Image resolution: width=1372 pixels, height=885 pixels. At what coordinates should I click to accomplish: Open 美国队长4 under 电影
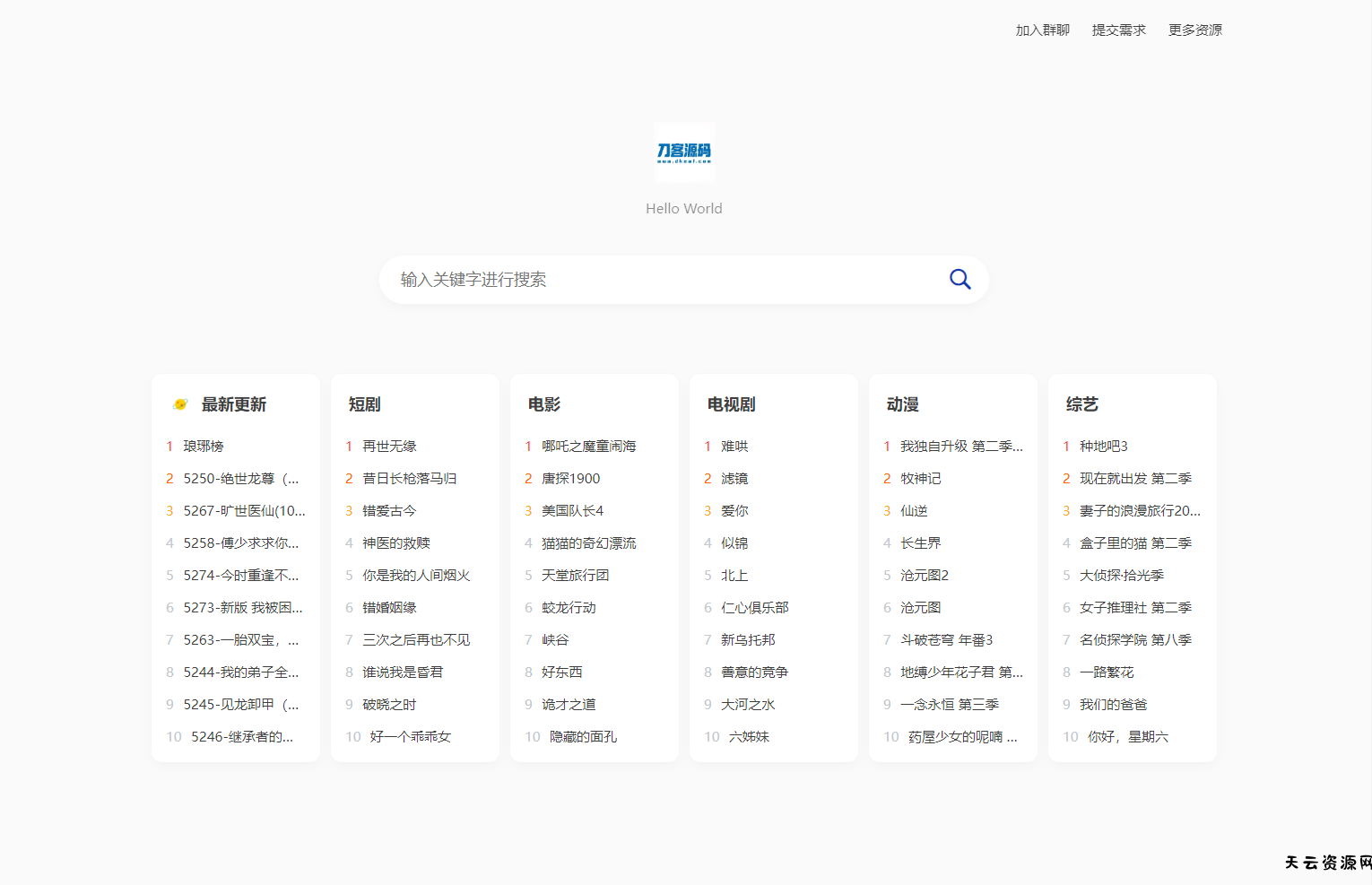573,510
